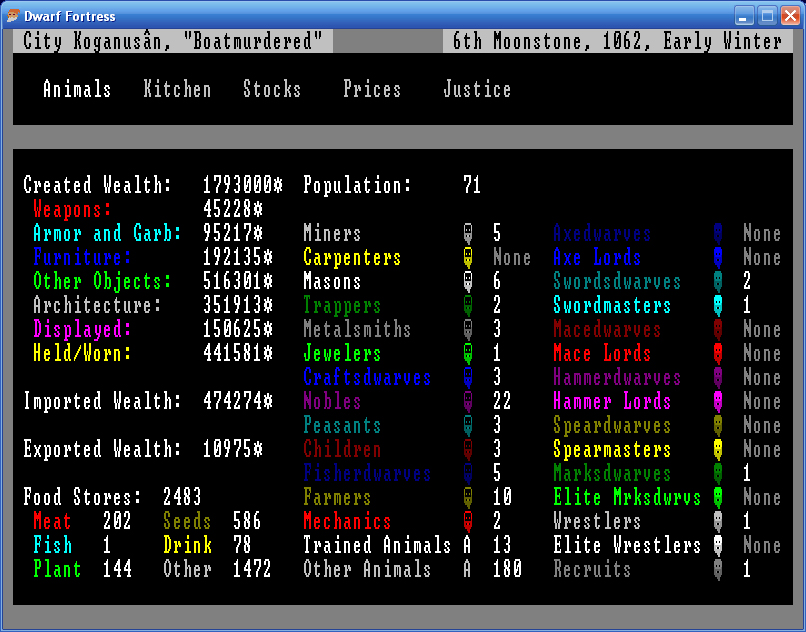Screen dimensions: 806x632
Task: Click the white Wrestlers dwarf icon
Action: pyautogui.click(x=718, y=521)
